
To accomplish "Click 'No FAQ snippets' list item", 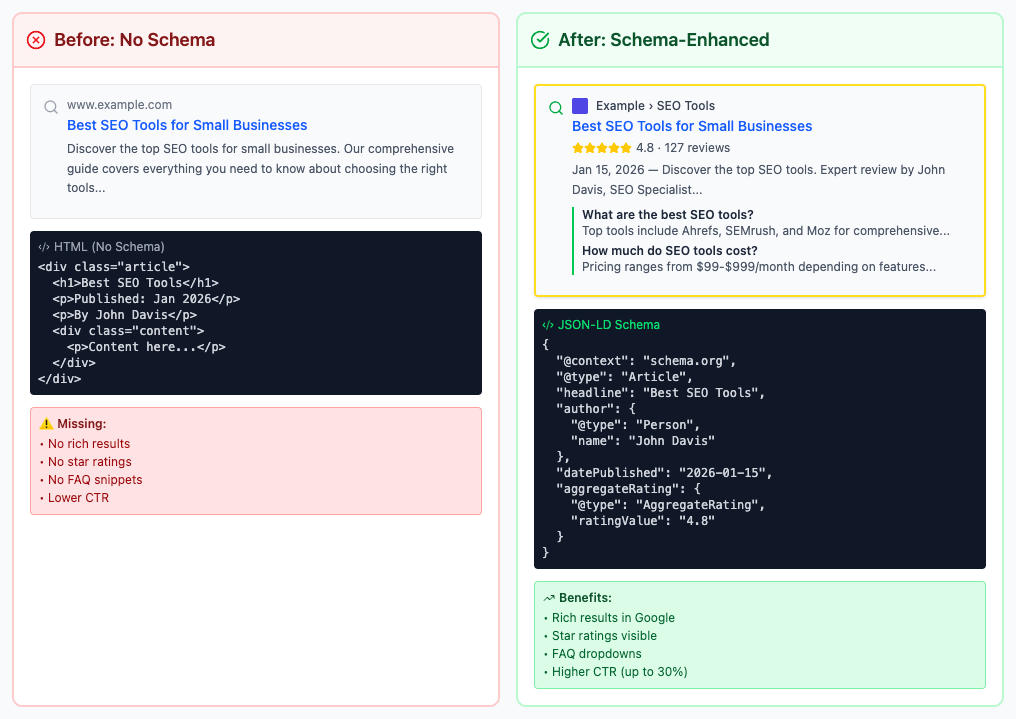I will tap(95, 480).
